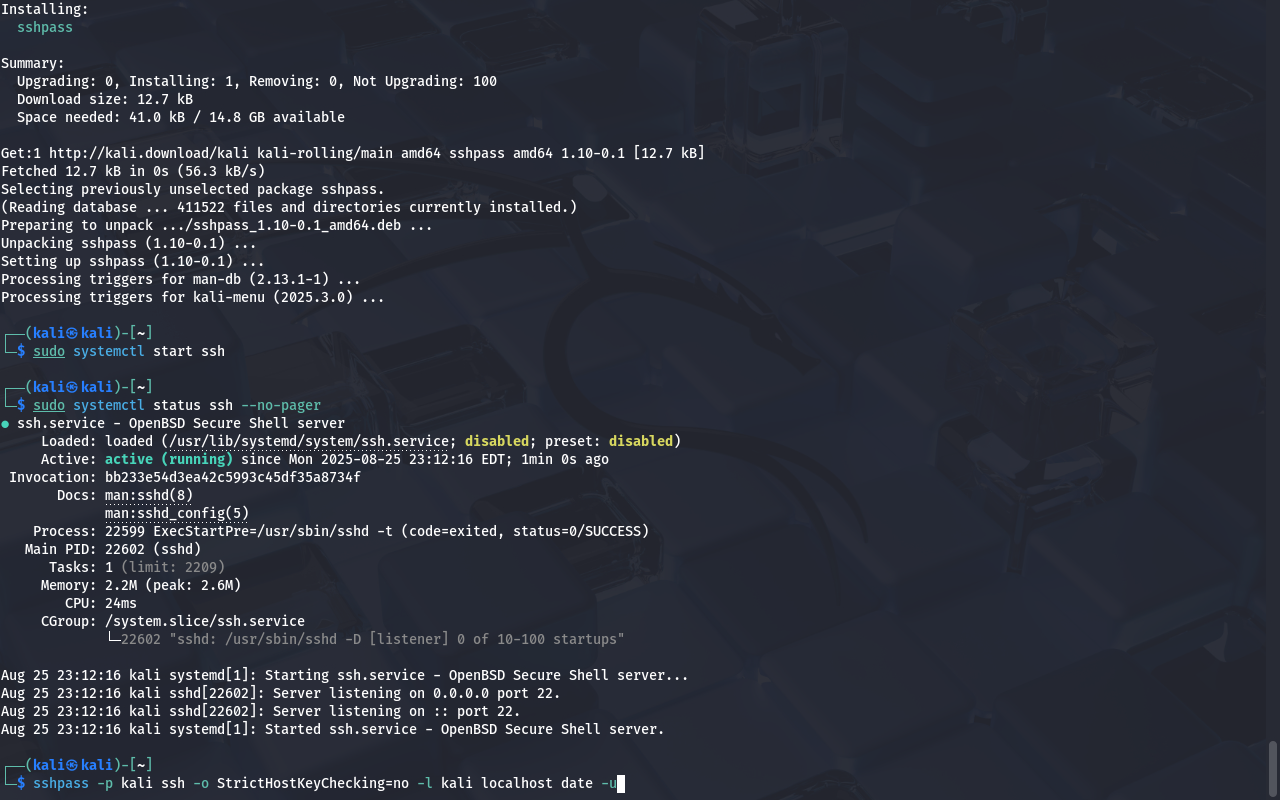Click the '--no-pager' flag in status command
1280x800 pixels.
(x=281, y=405)
